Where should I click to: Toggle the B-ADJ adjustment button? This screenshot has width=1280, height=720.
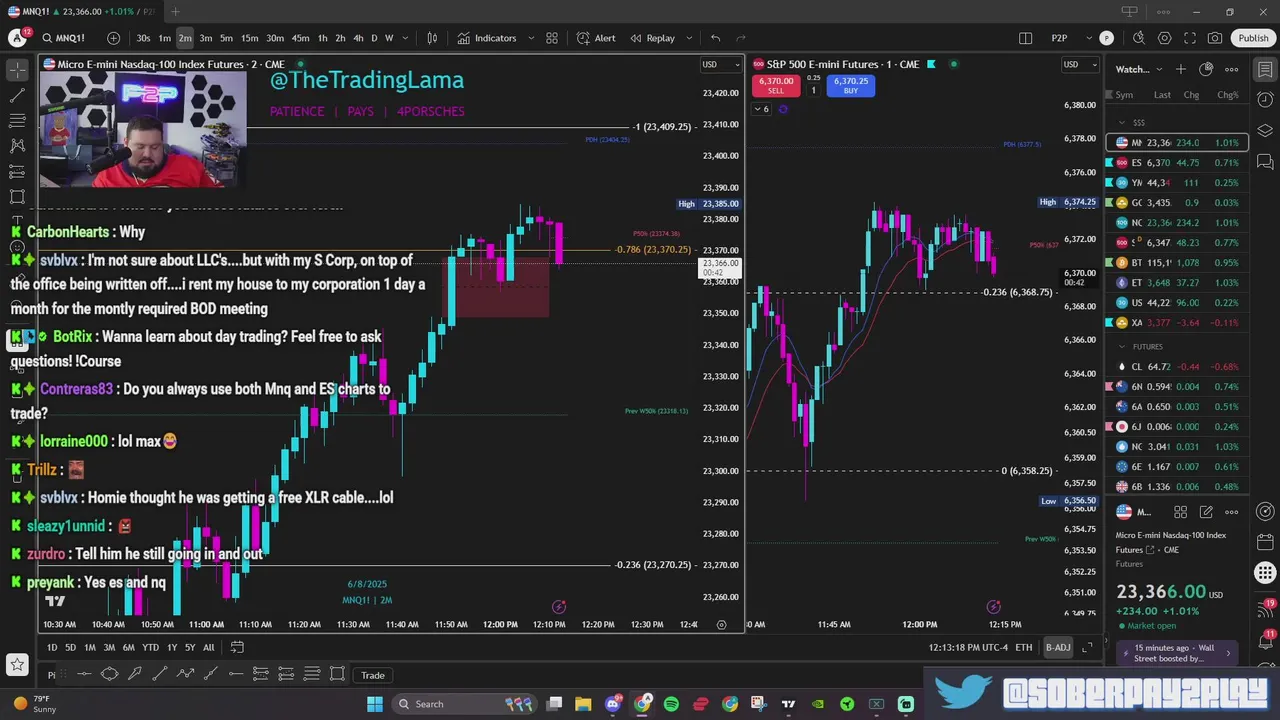point(1058,647)
